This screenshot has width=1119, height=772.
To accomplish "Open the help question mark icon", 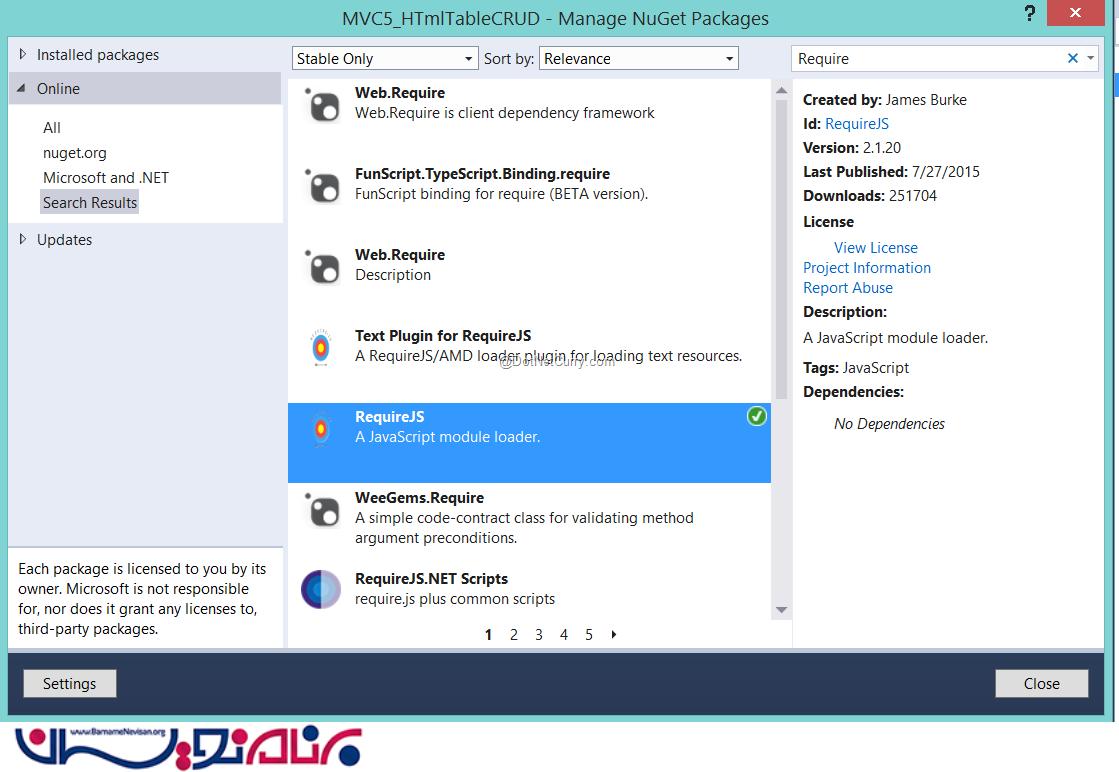I will (1030, 14).
